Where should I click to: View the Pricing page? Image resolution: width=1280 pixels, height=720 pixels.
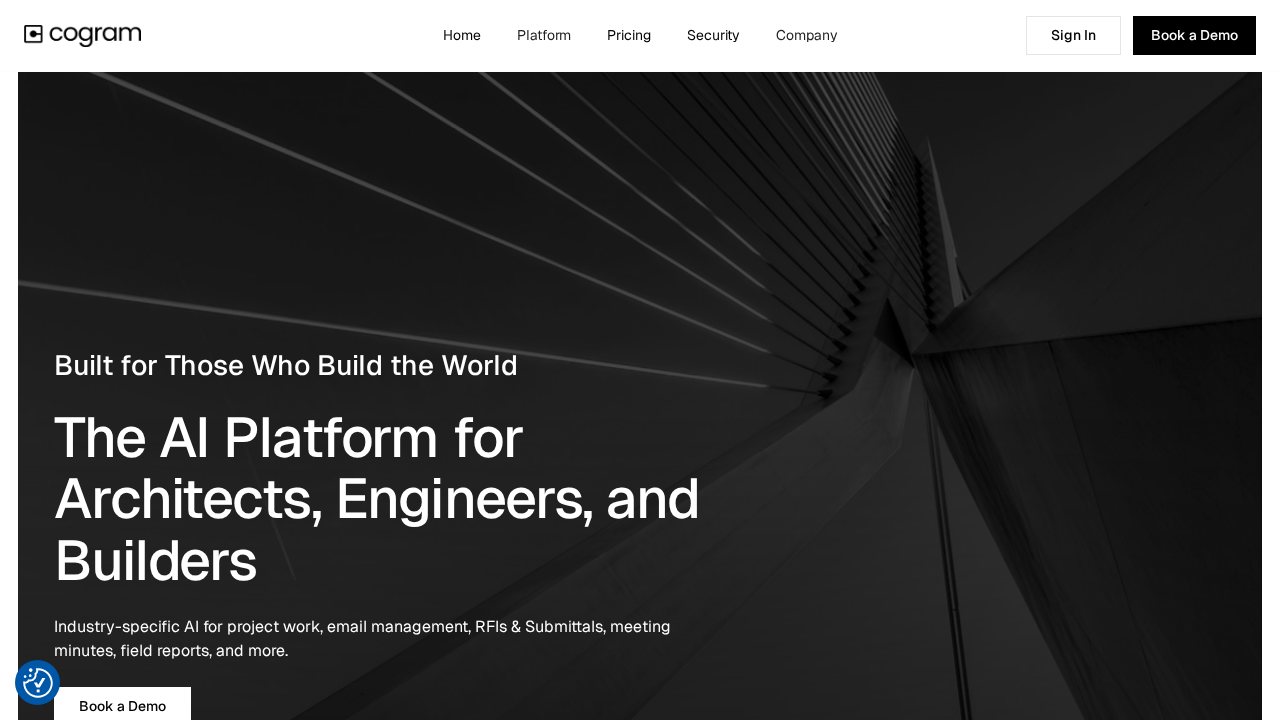click(x=629, y=35)
